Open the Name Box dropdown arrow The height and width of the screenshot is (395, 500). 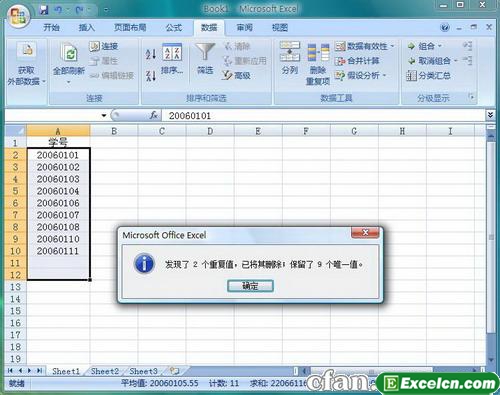pyautogui.click(x=104, y=115)
